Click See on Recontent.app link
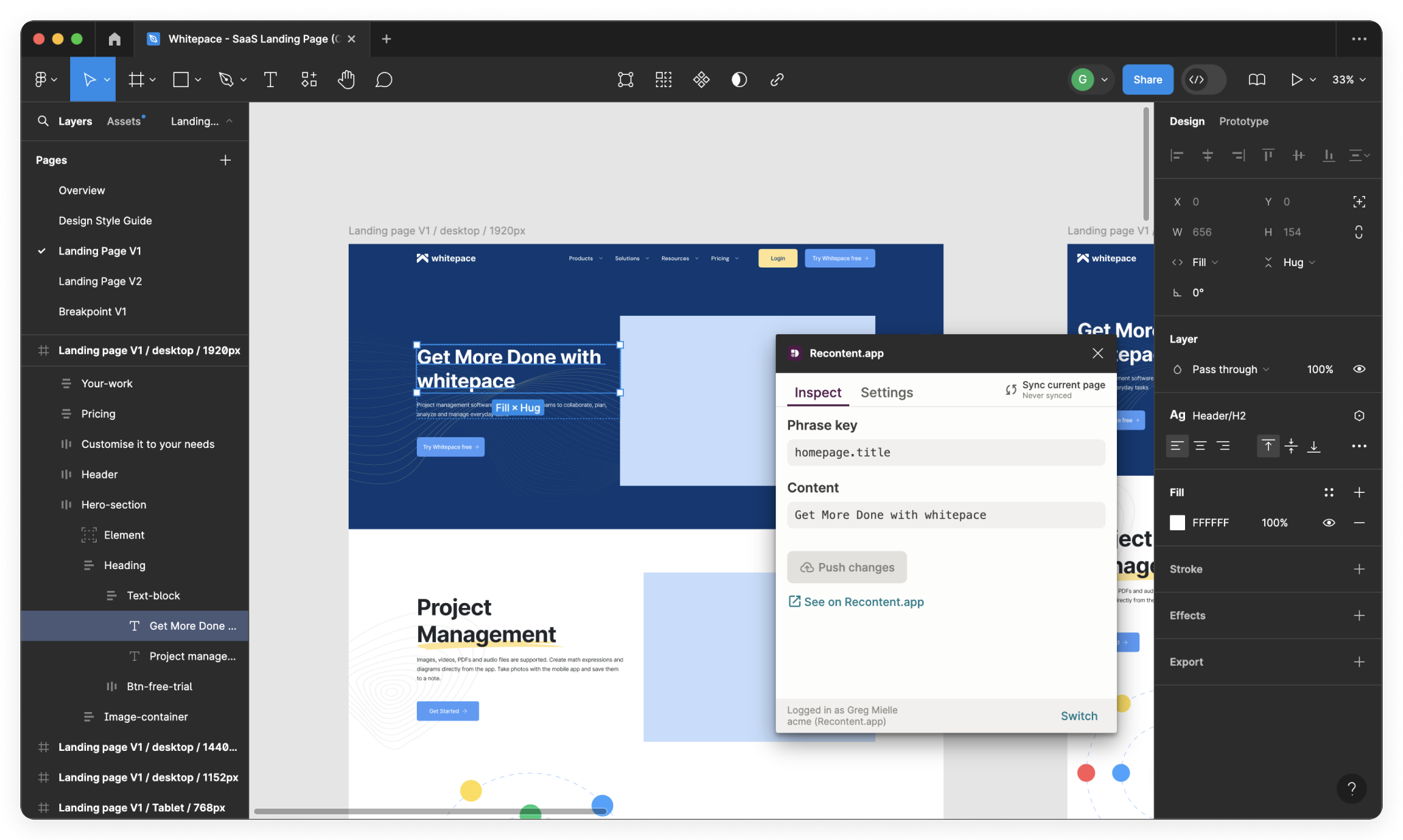The height and width of the screenshot is (840, 1403). 855,602
